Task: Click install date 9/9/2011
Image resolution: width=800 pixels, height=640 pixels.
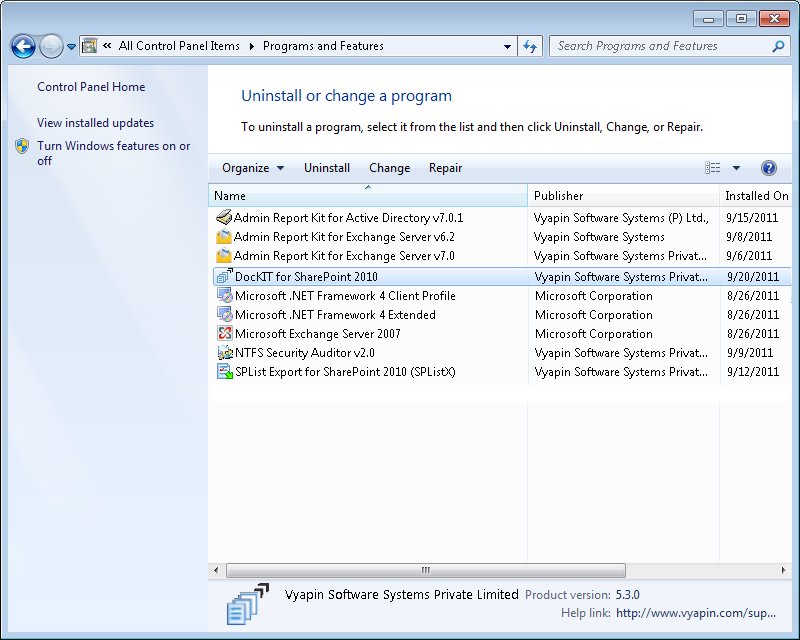Action: (750, 353)
